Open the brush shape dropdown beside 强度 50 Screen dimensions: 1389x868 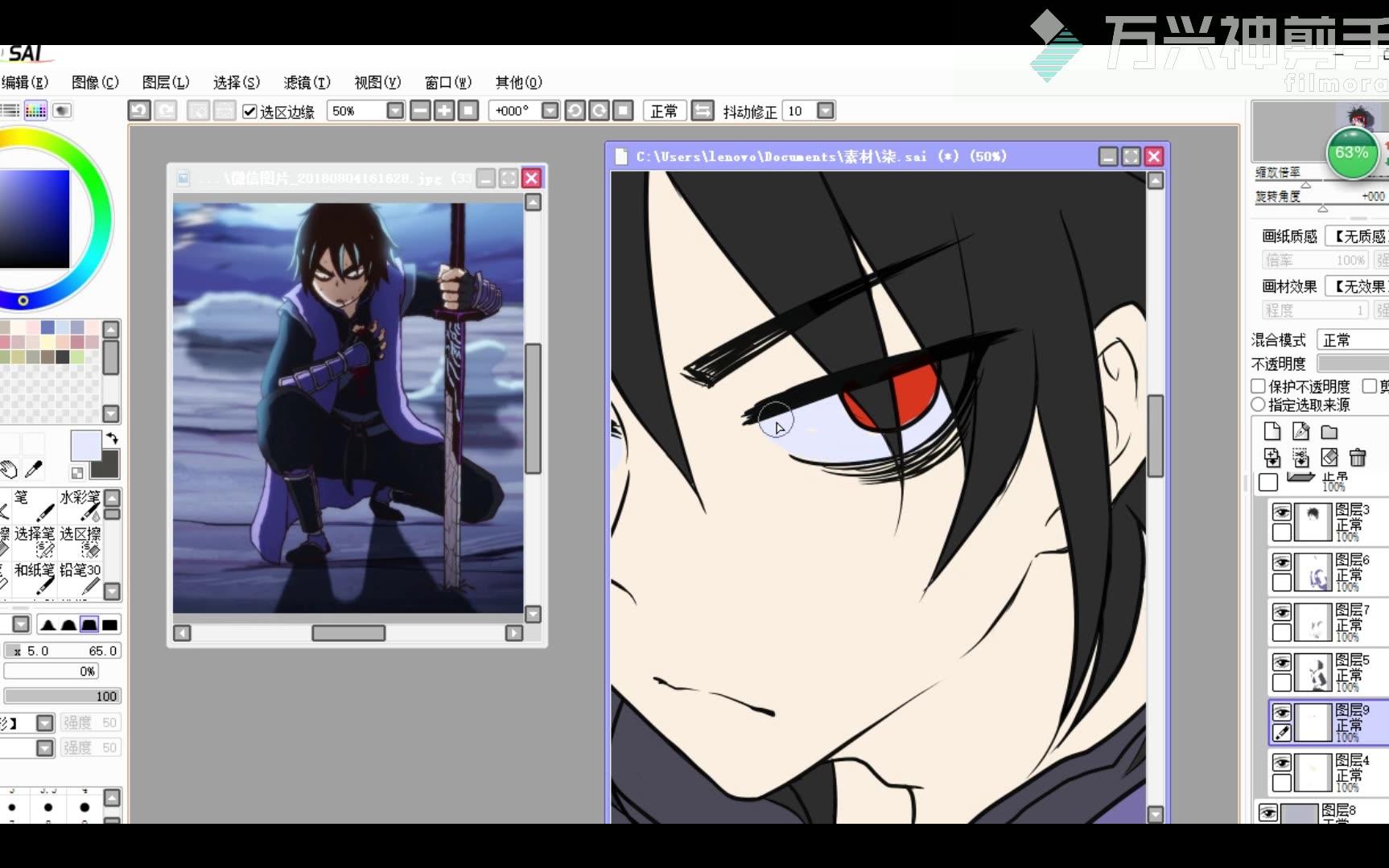pyautogui.click(x=45, y=722)
